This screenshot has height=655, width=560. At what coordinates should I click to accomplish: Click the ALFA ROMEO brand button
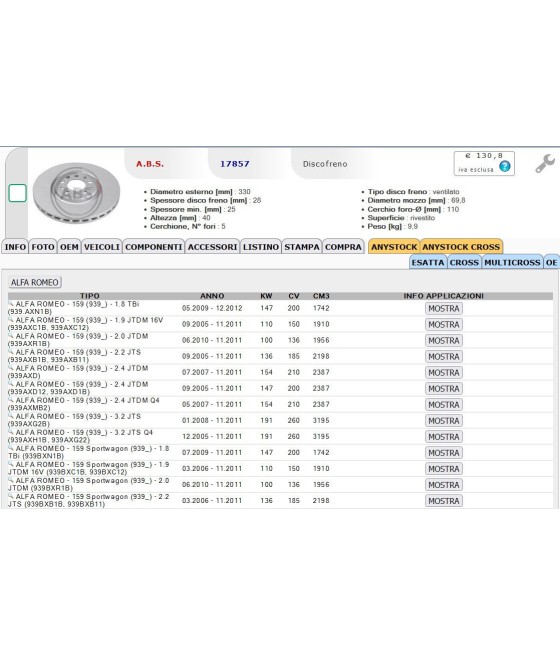(35, 282)
